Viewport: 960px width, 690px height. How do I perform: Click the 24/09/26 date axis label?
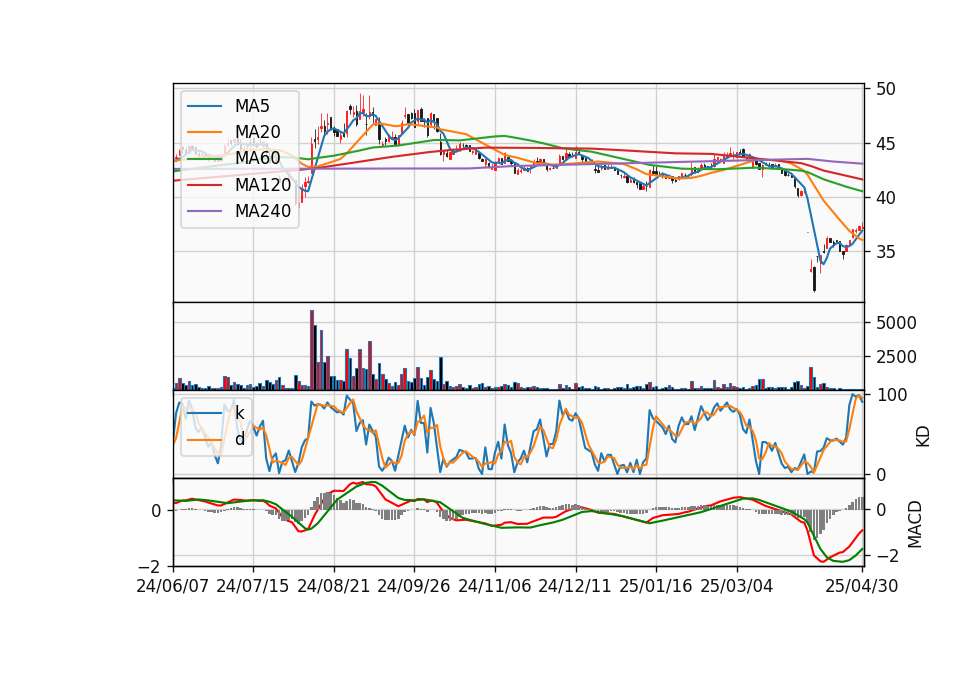click(x=414, y=586)
